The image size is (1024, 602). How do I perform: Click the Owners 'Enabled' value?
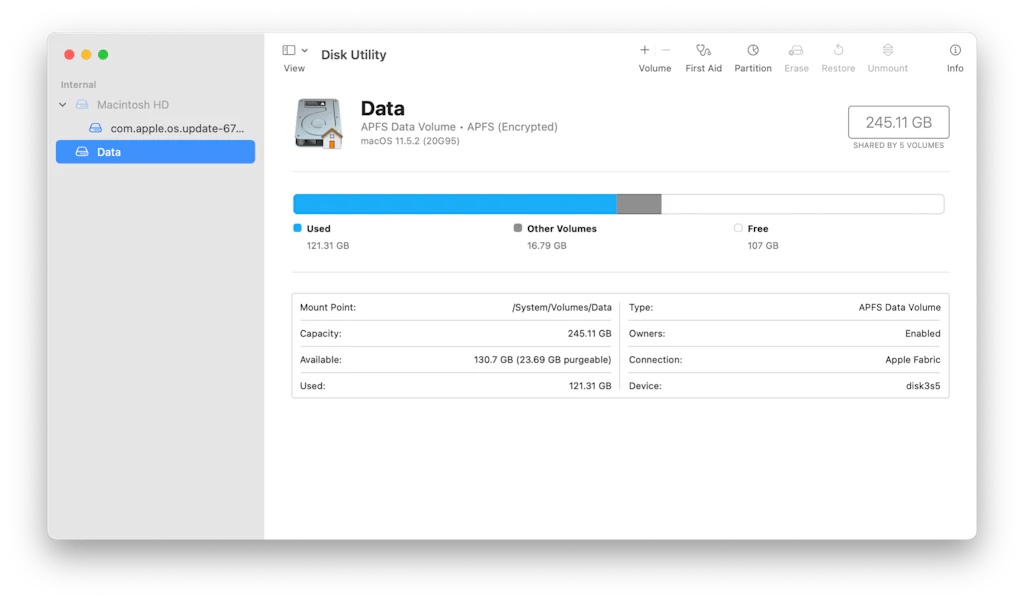(x=922, y=333)
